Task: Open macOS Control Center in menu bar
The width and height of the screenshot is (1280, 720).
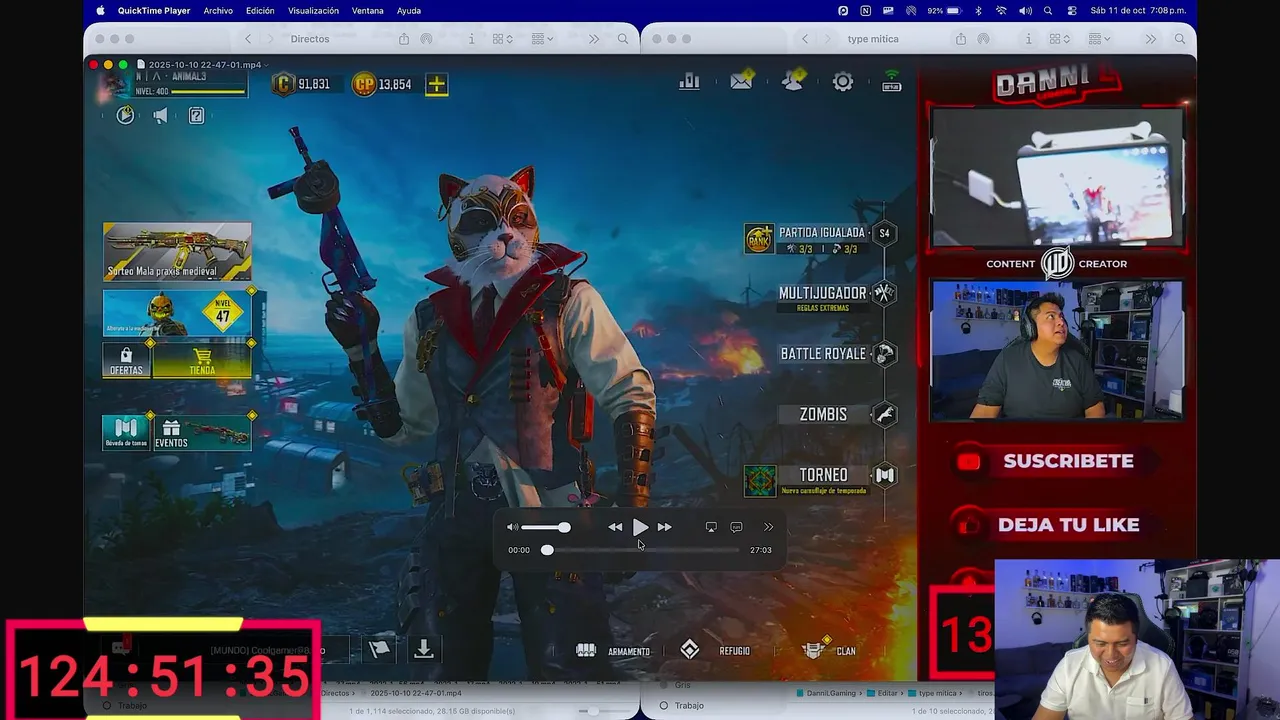Action: pyautogui.click(x=1072, y=11)
